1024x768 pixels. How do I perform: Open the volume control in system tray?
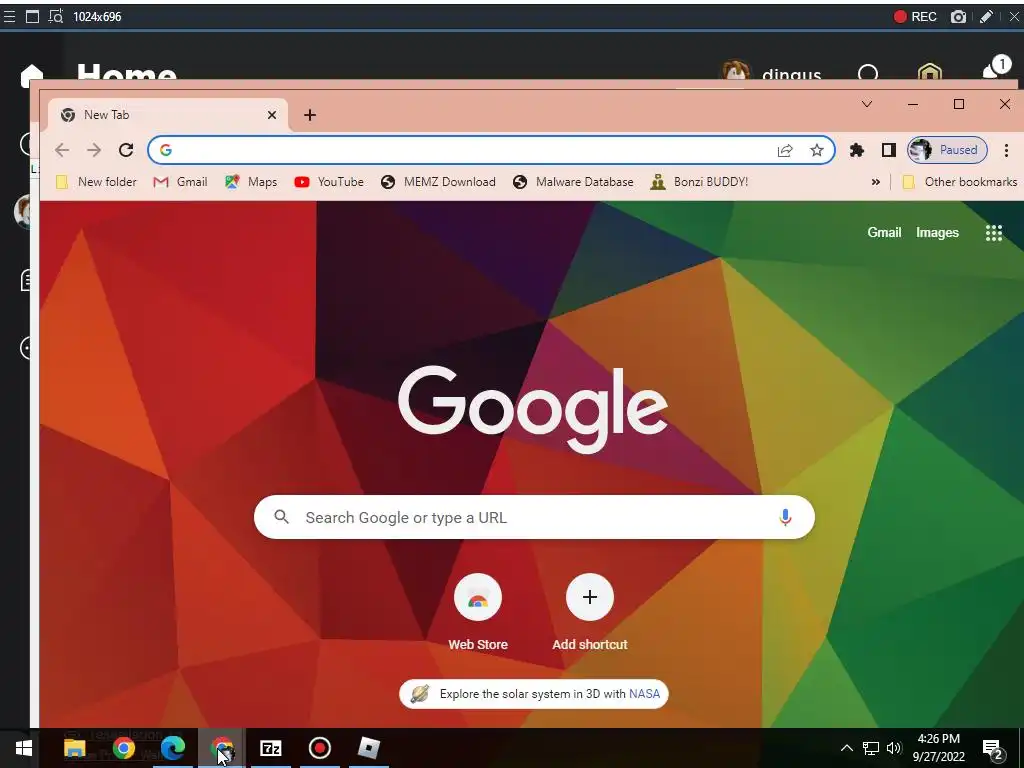tap(893, 748)
